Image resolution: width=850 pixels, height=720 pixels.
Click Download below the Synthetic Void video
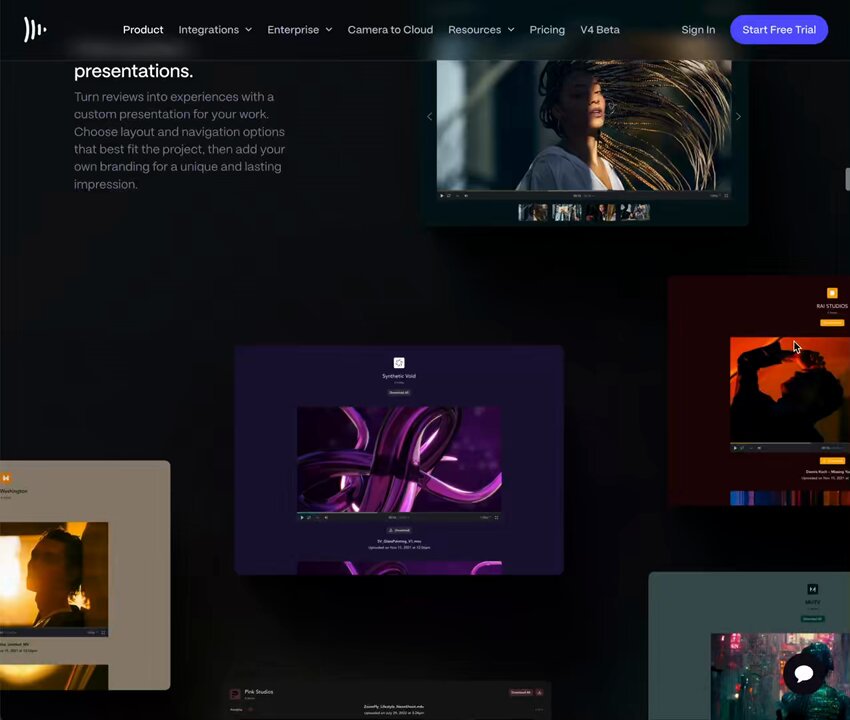pyautogui.click(x=399, y=530)
